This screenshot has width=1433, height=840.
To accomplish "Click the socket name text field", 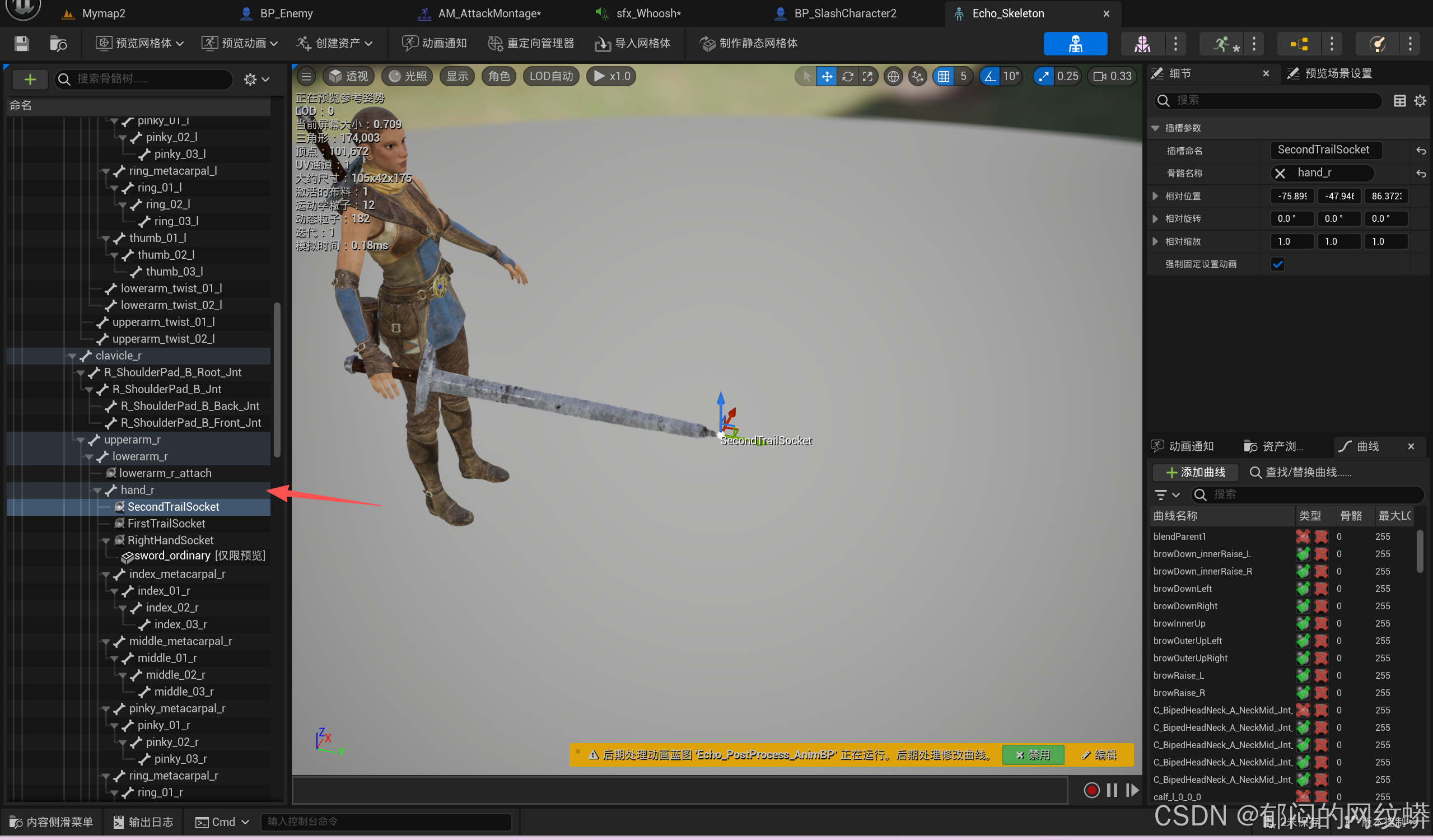I will 1325,150.
